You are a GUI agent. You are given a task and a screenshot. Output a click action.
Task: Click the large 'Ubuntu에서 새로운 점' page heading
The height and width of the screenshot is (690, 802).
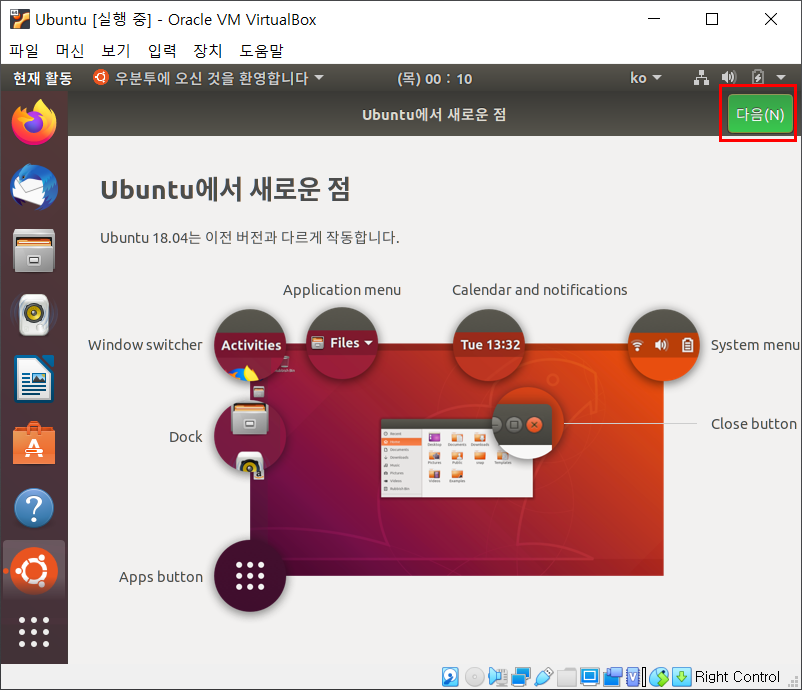225,189
